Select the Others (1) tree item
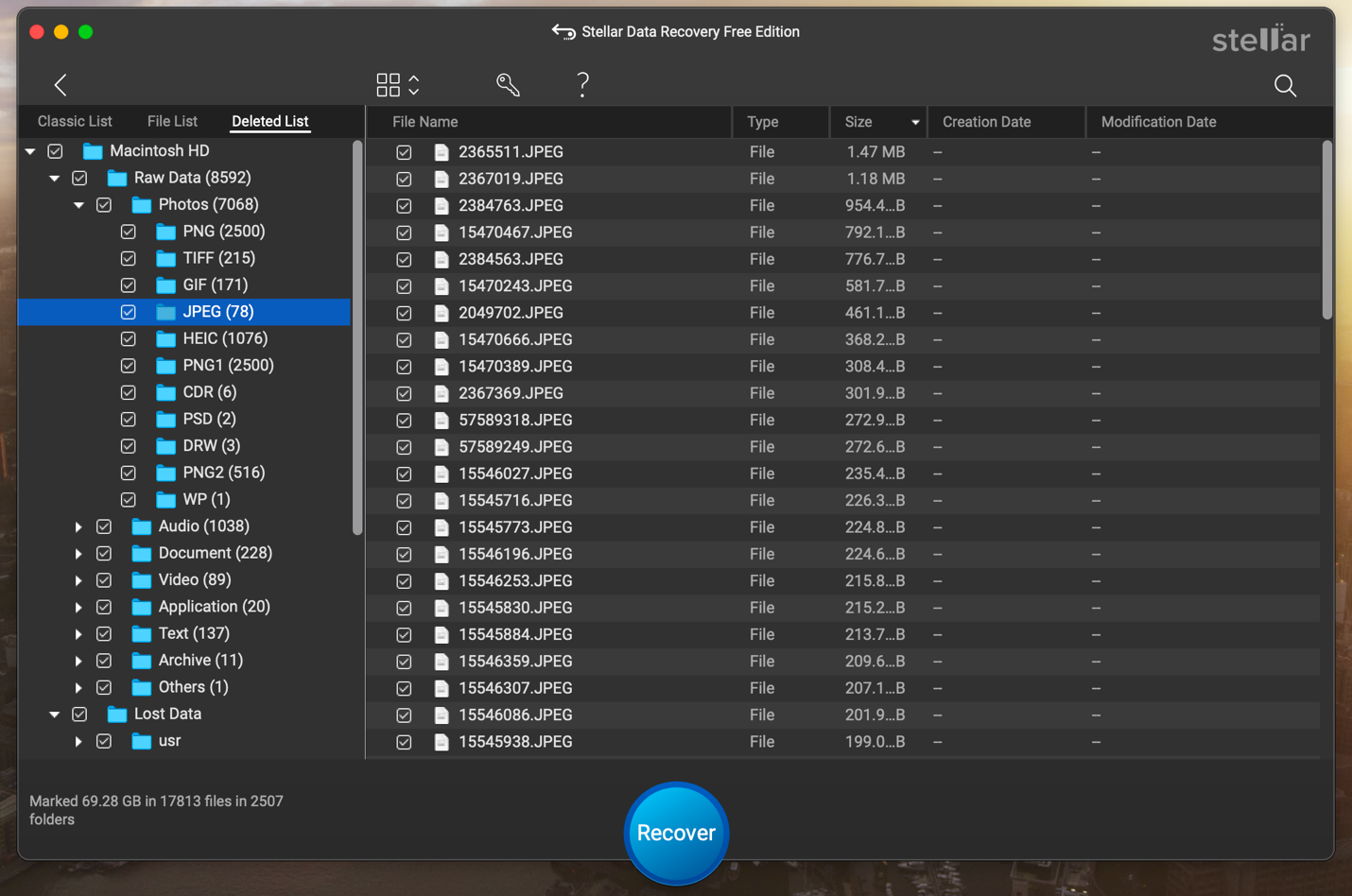This screenshot has height=896, width=1352. click(x=193, y=687)
